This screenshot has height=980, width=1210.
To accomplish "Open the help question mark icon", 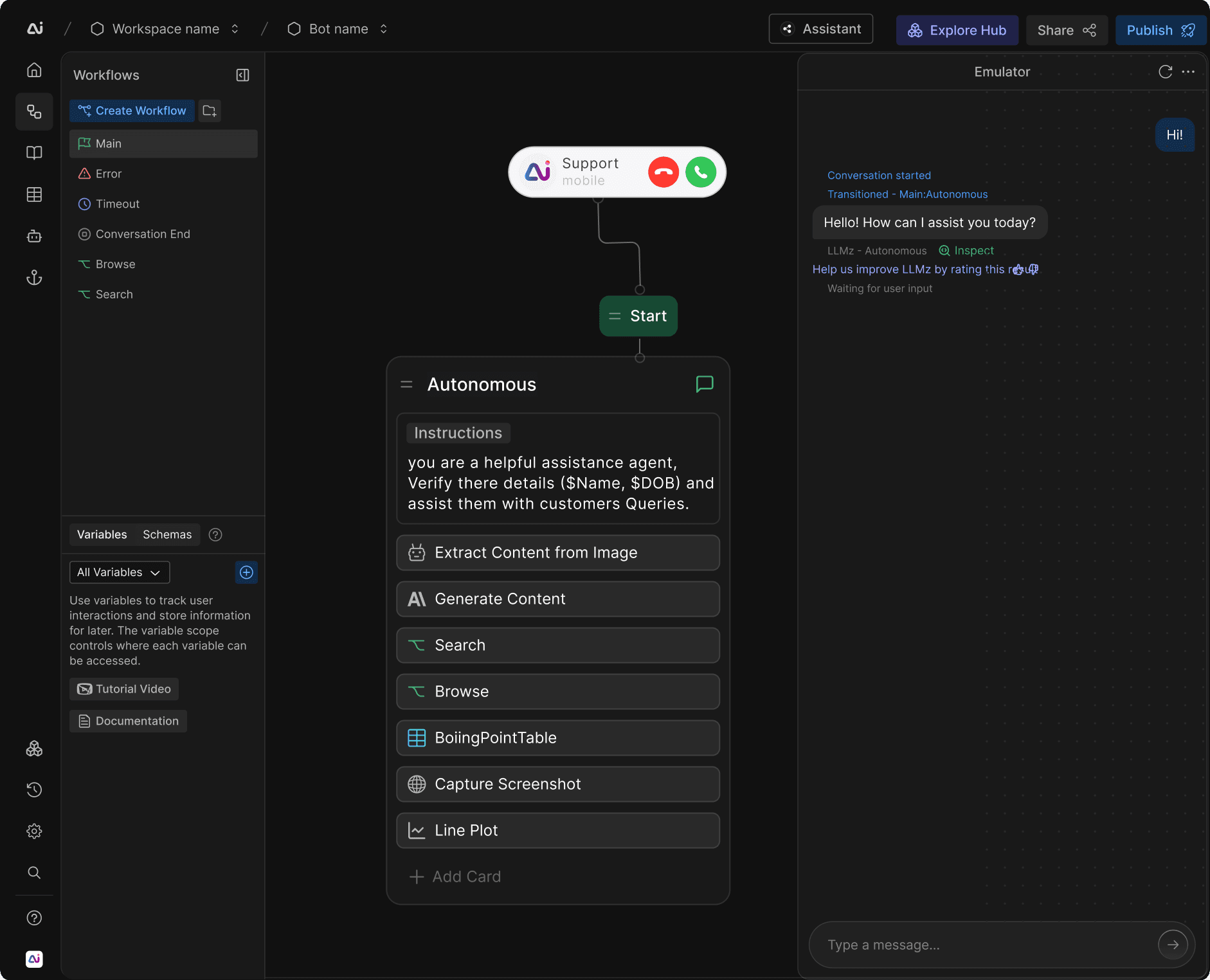I will (x=34, y=918).
